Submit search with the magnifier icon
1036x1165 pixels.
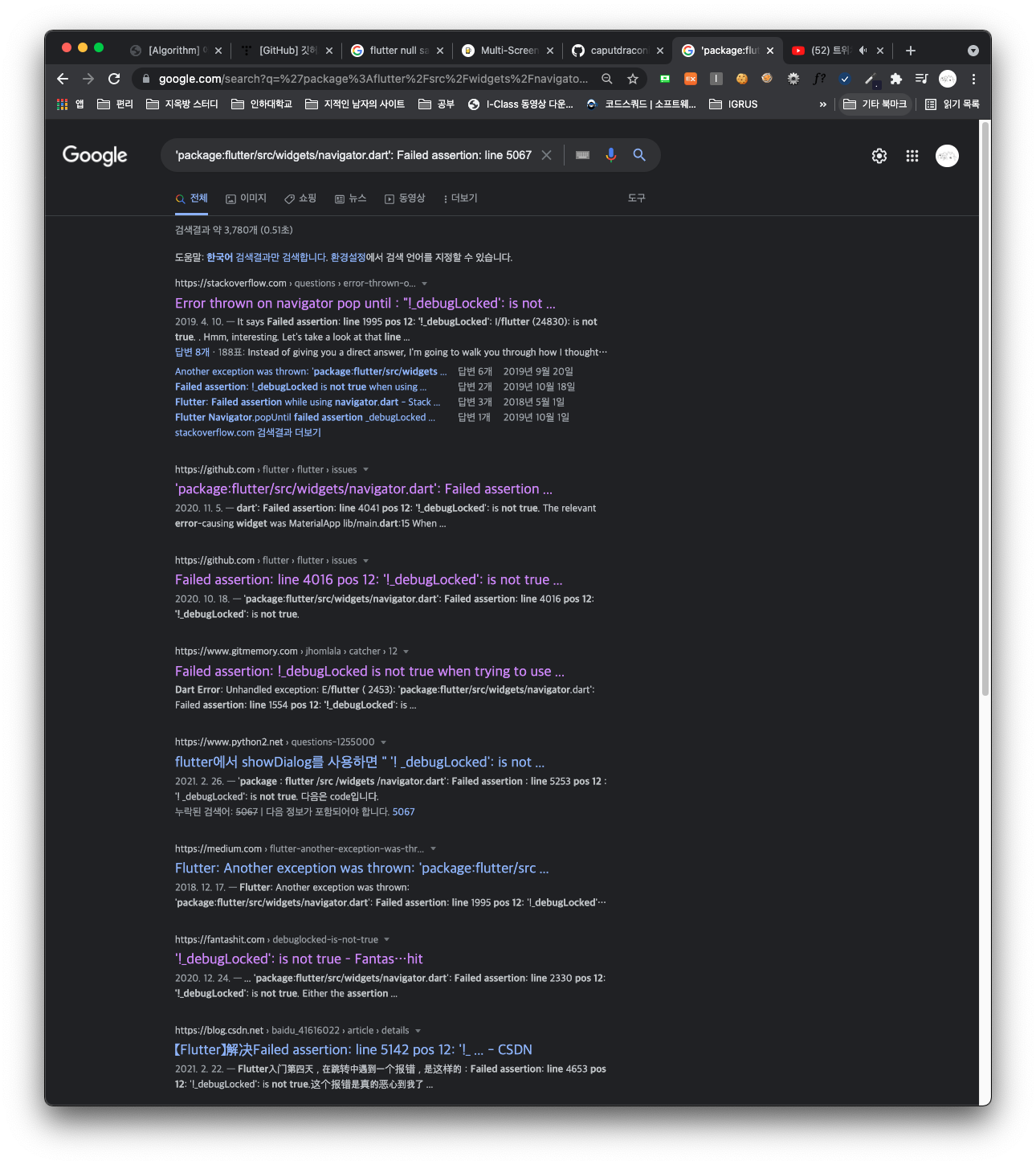click(x=639, y=155)
